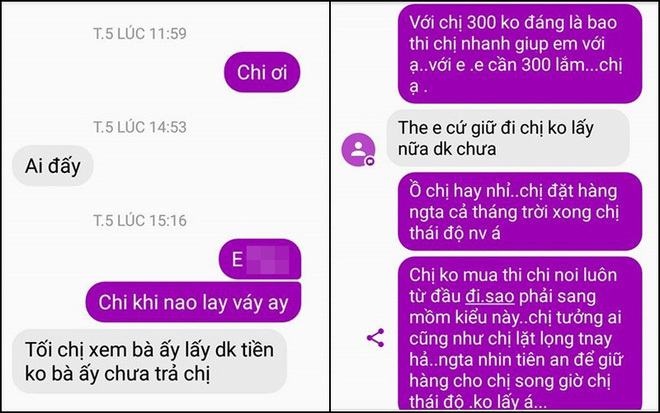Tap message starting "Chị ko mua thi chi noi"
This screenshot has height=413, width=660.
pyautogui.click(x=520, y=333)
